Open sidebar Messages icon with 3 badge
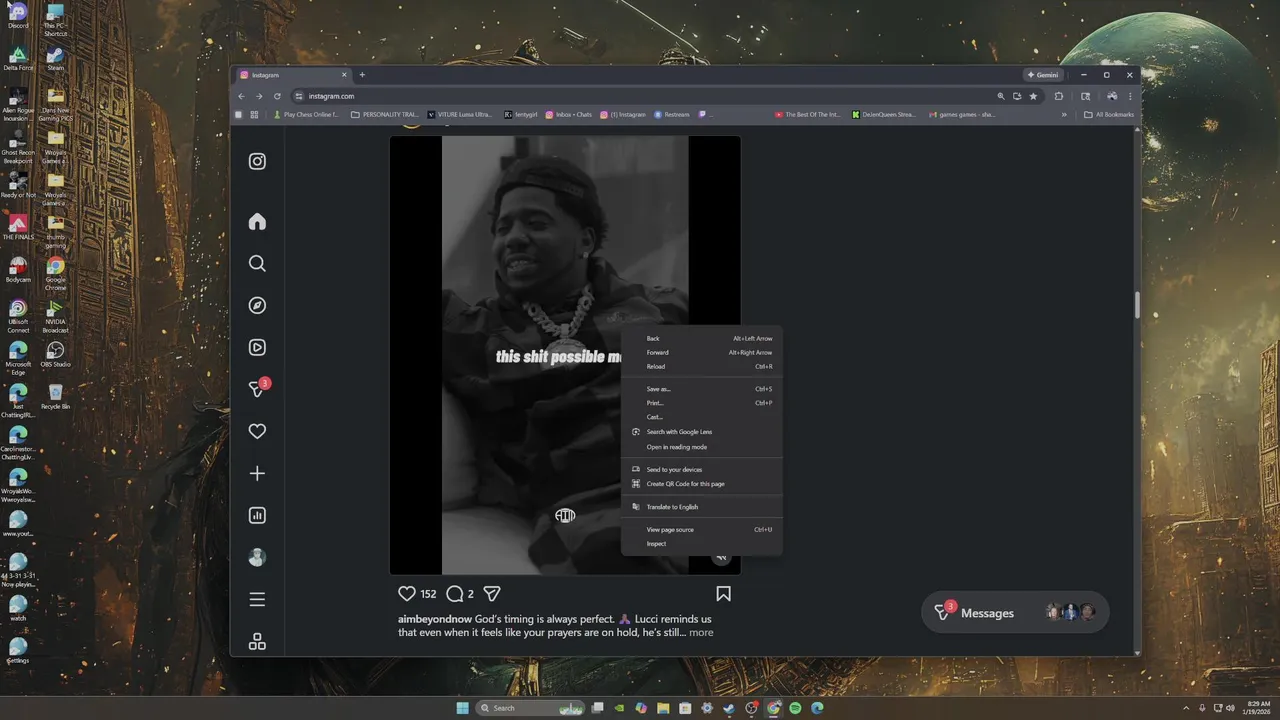 [x=258, y=389]
